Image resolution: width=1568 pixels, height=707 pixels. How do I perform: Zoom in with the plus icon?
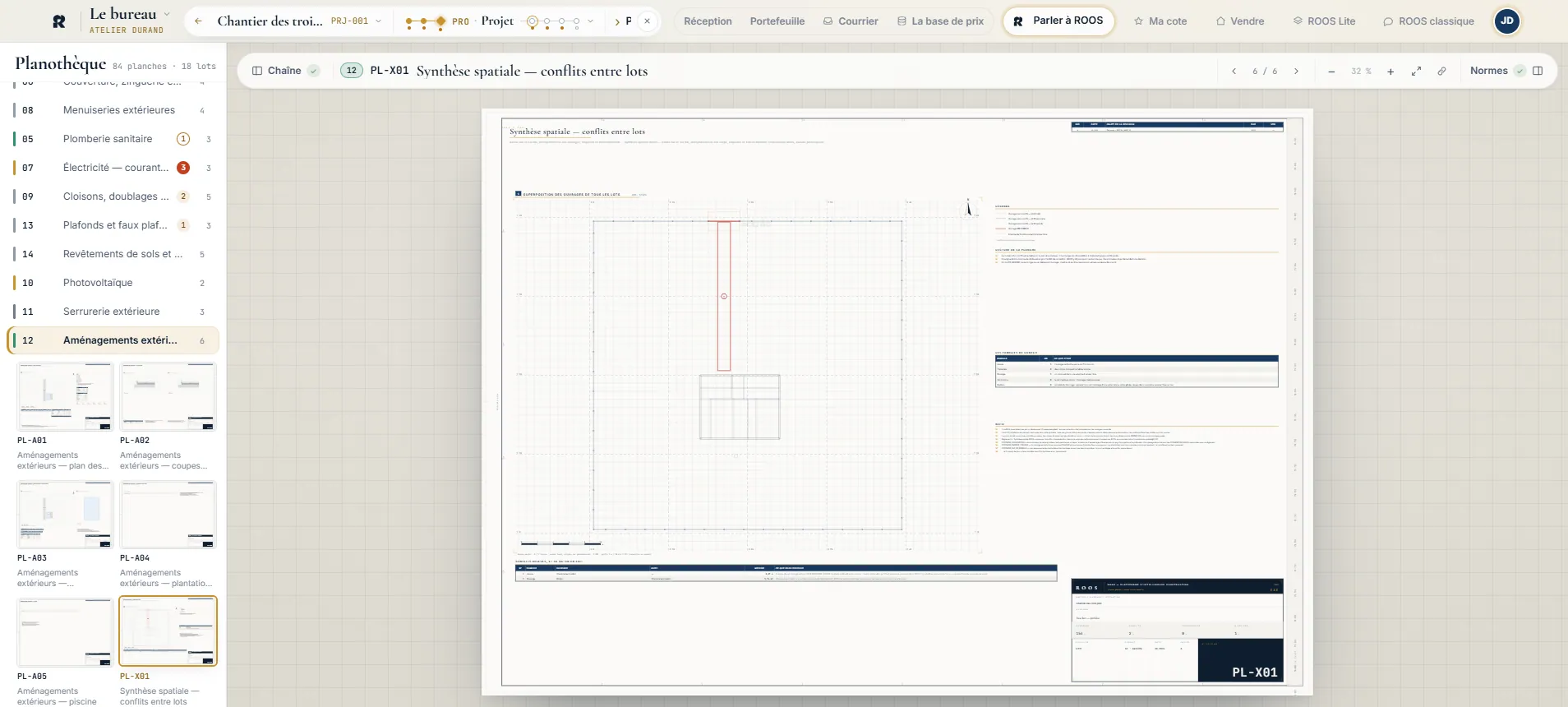pyautogui.click(x=1390, y=72)
